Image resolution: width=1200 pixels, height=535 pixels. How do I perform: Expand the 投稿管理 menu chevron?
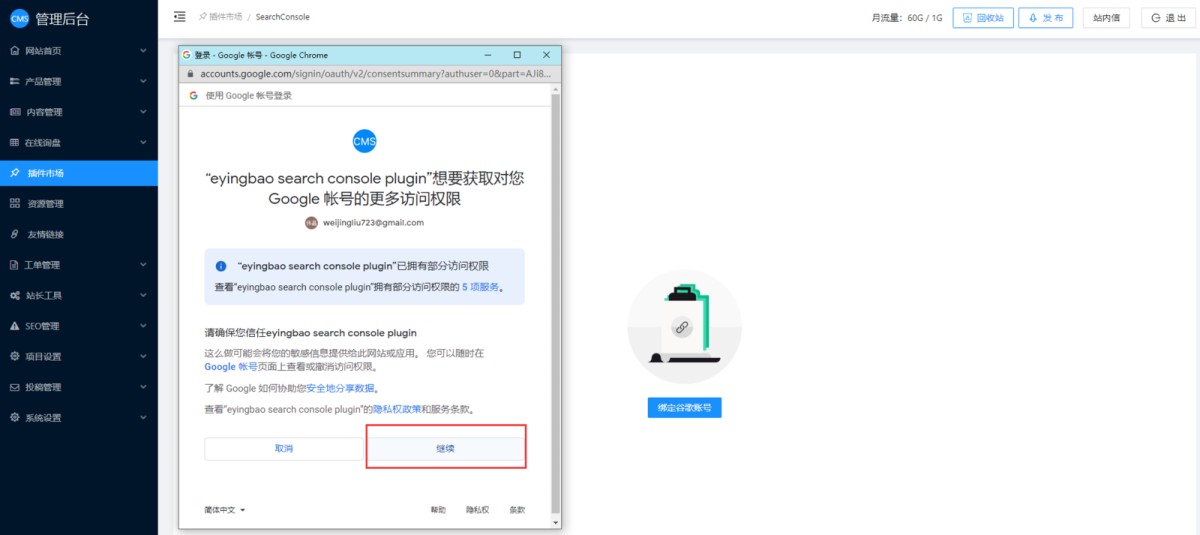click(x=143, y=387)
